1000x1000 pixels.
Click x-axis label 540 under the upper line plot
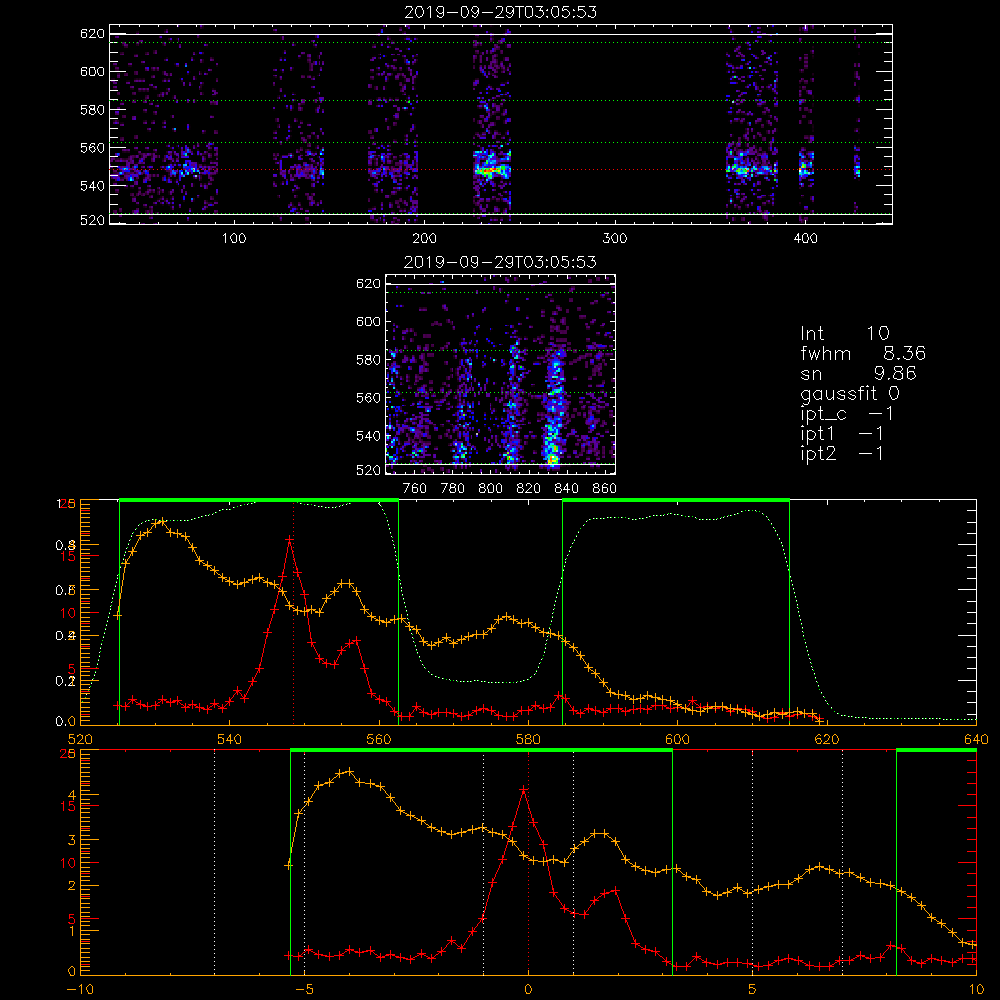point(230,740)
